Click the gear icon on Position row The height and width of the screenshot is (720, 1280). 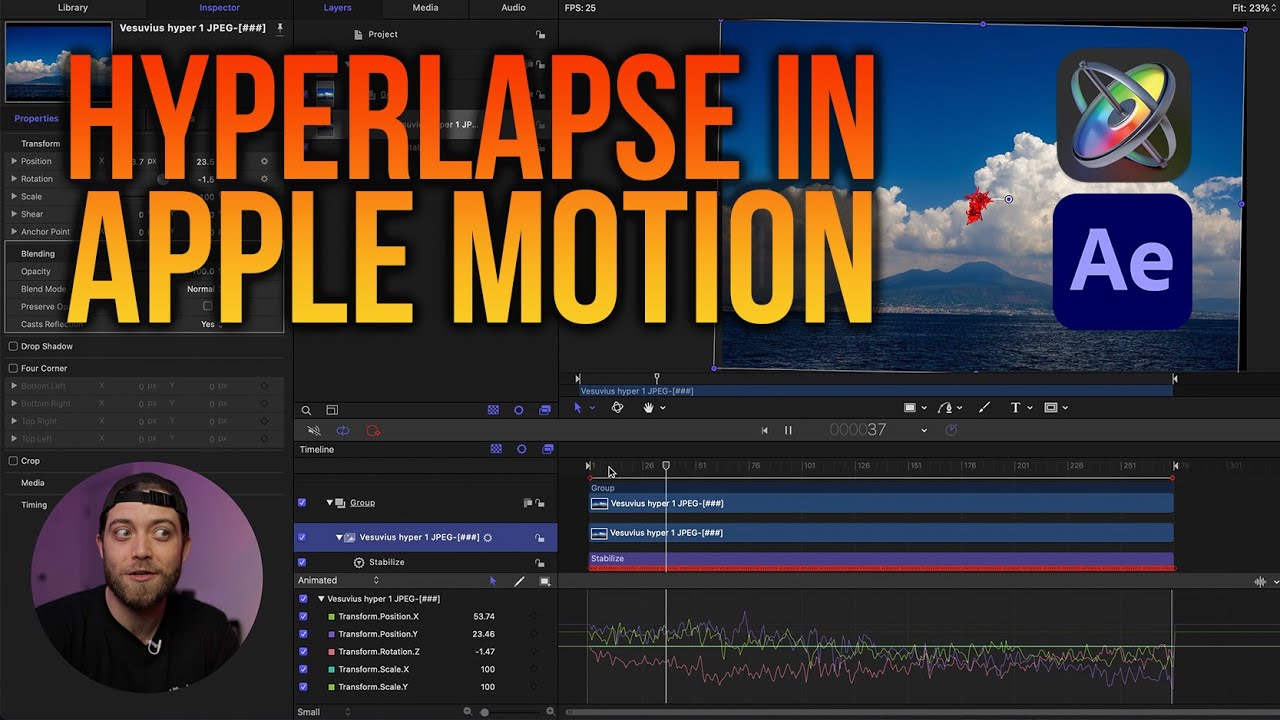tap(265, 161)
